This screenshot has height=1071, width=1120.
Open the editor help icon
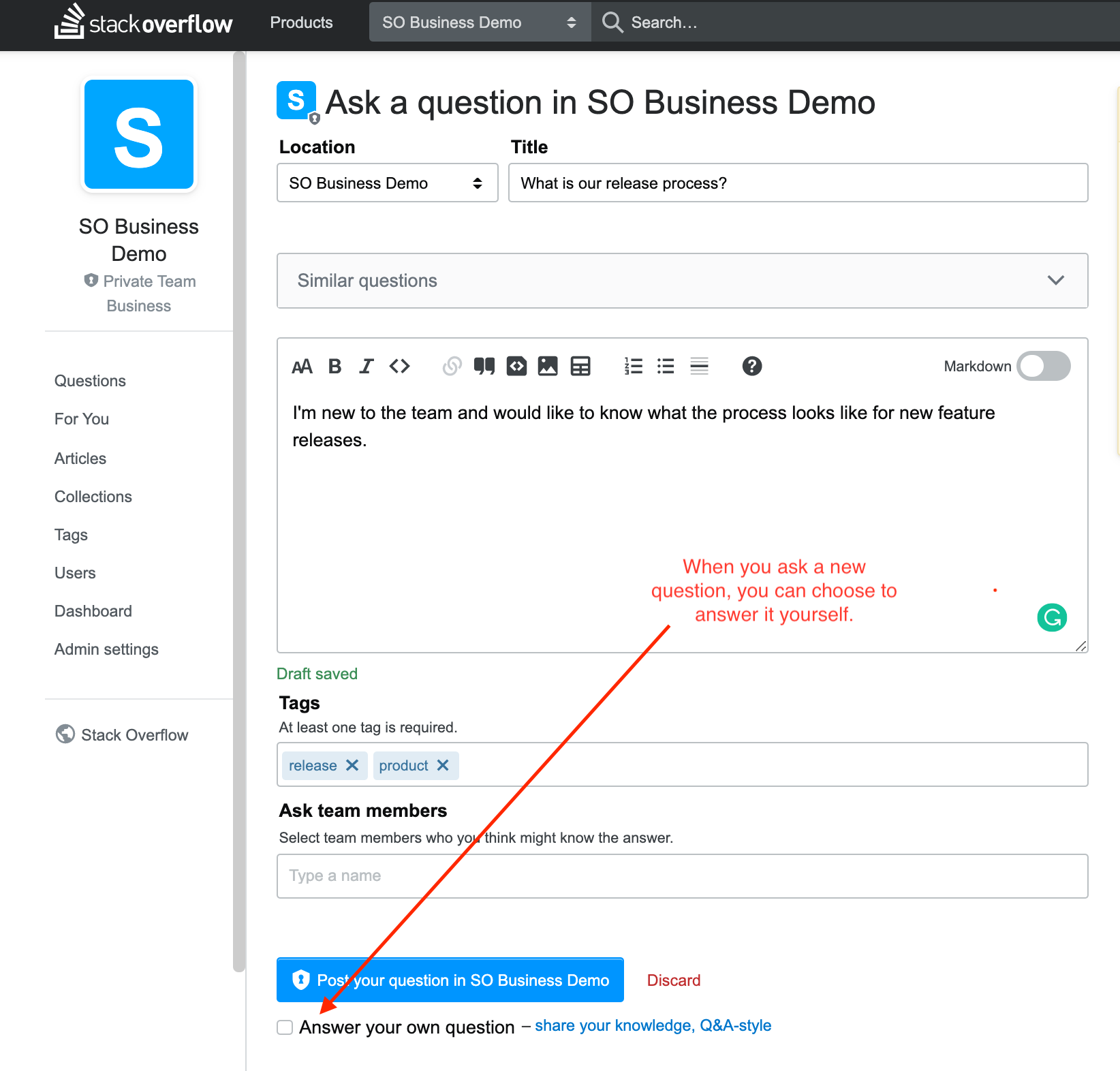[x=752, y=367]
